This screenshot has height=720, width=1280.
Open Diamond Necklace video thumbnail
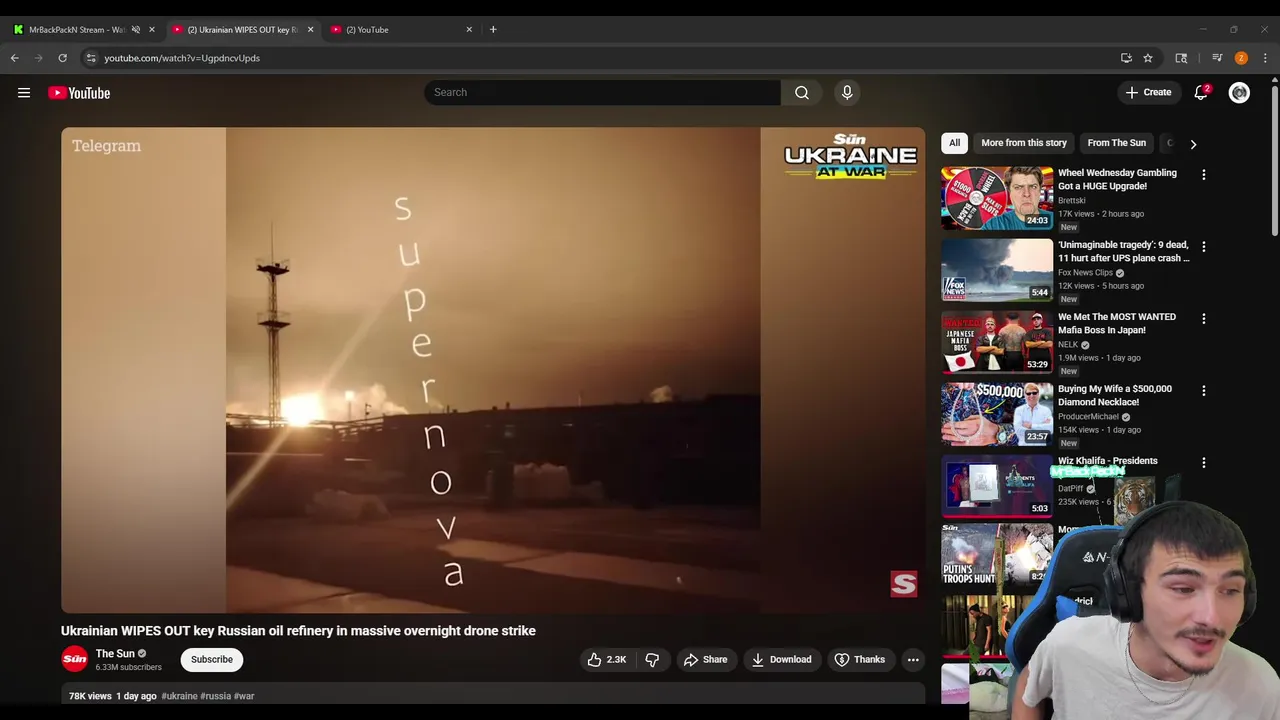997,414
